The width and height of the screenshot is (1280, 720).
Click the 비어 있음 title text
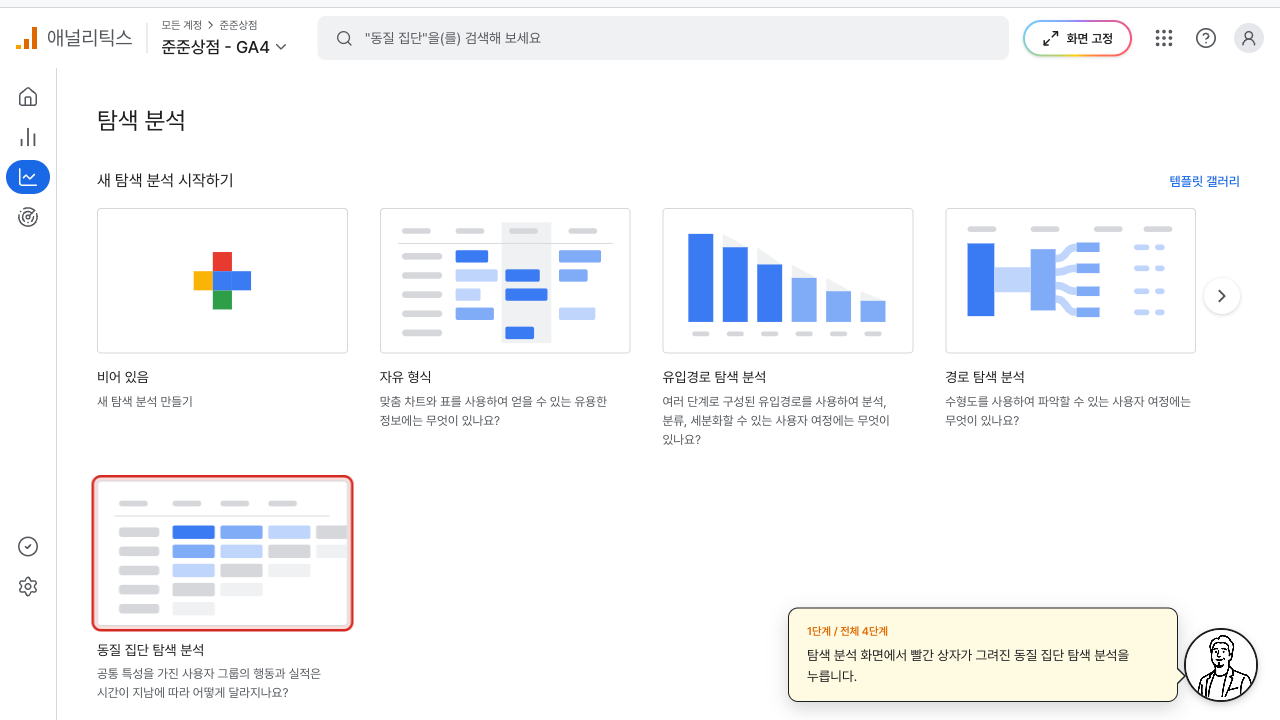point(123,377)
